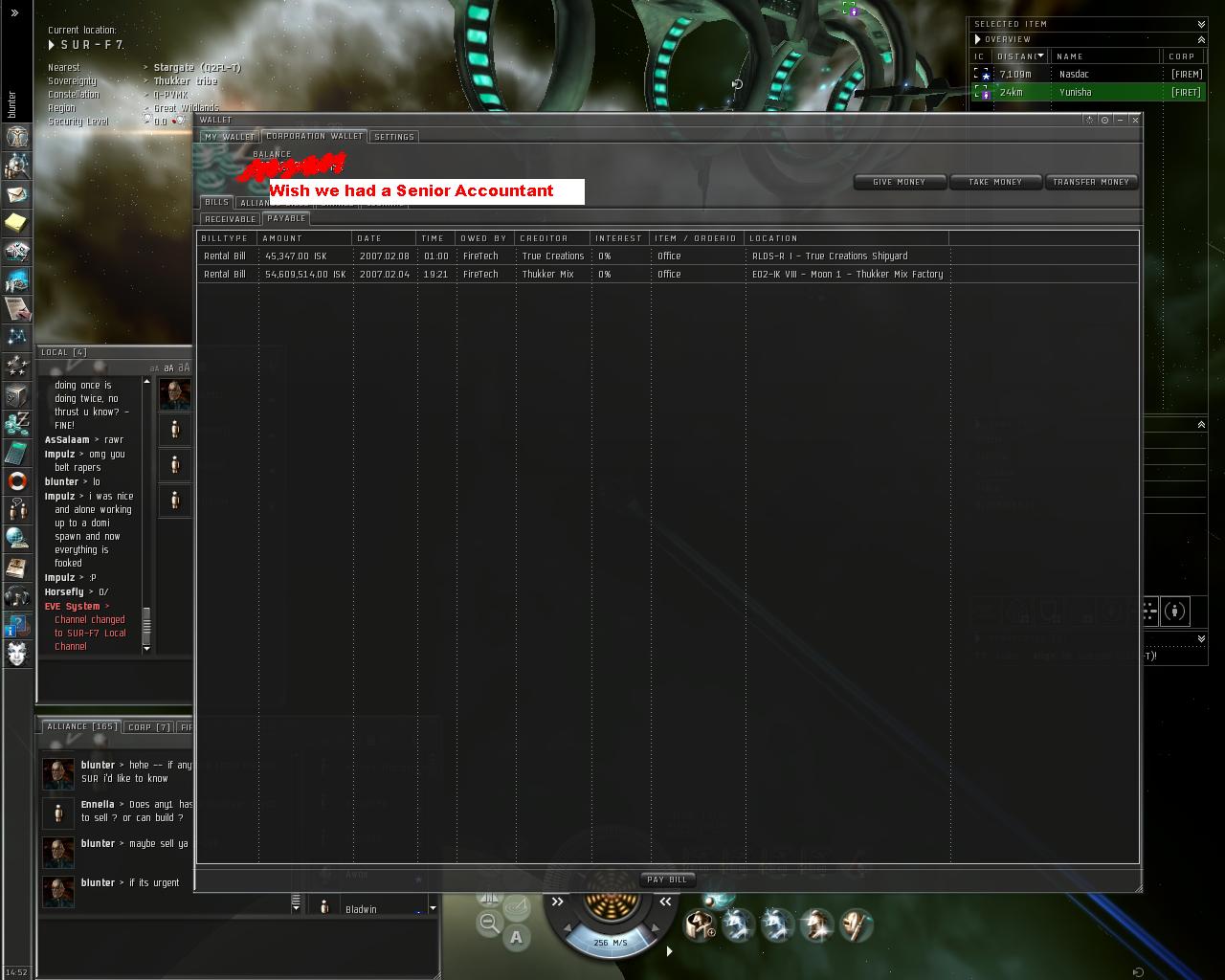Viewport: 1225px width, 980px height.
Task: Click the person-in-circle icon in right panel
Action: click(x=1175, y=611)
